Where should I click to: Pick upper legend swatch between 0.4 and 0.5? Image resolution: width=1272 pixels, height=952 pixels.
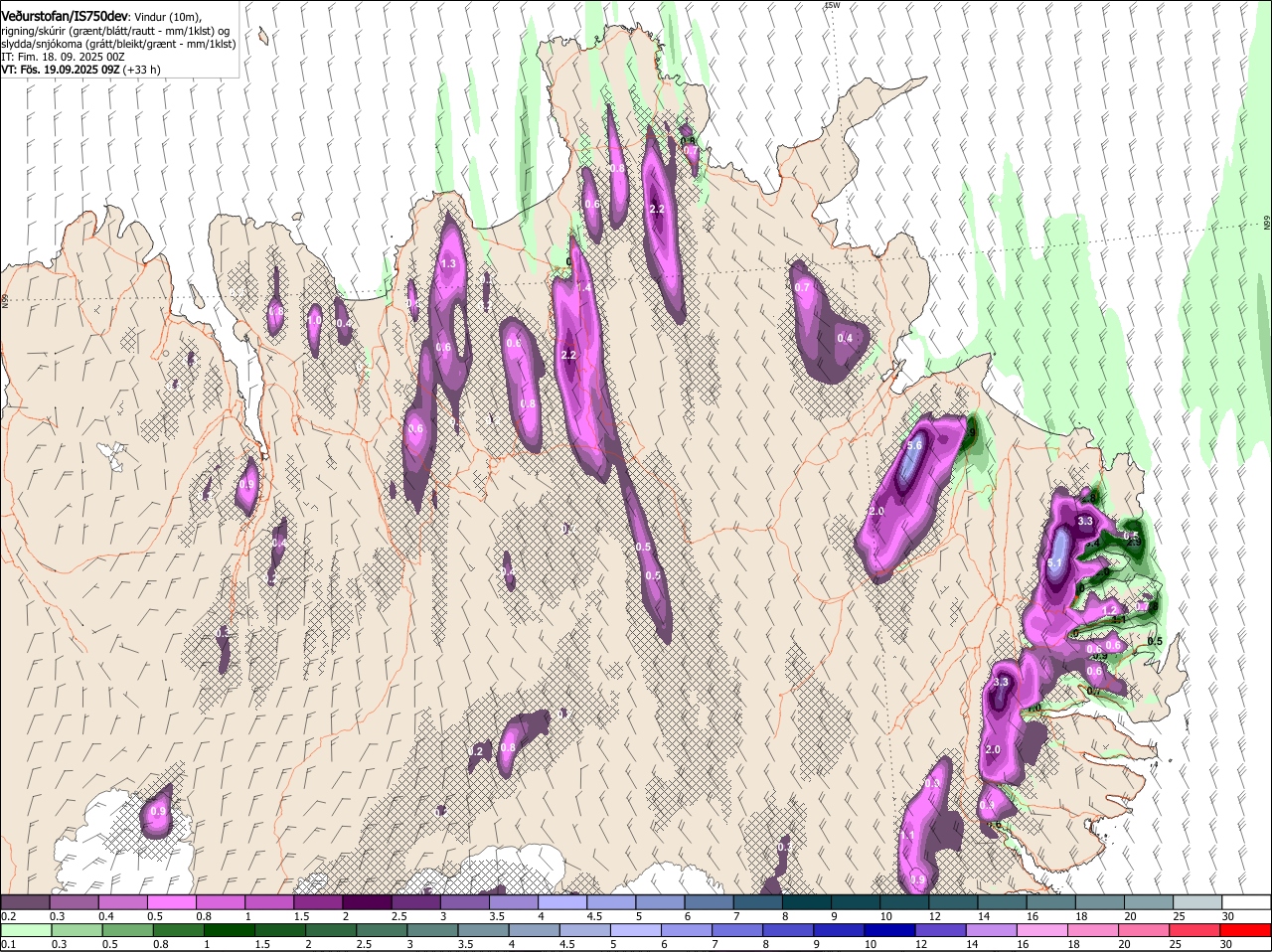[122, 901]
